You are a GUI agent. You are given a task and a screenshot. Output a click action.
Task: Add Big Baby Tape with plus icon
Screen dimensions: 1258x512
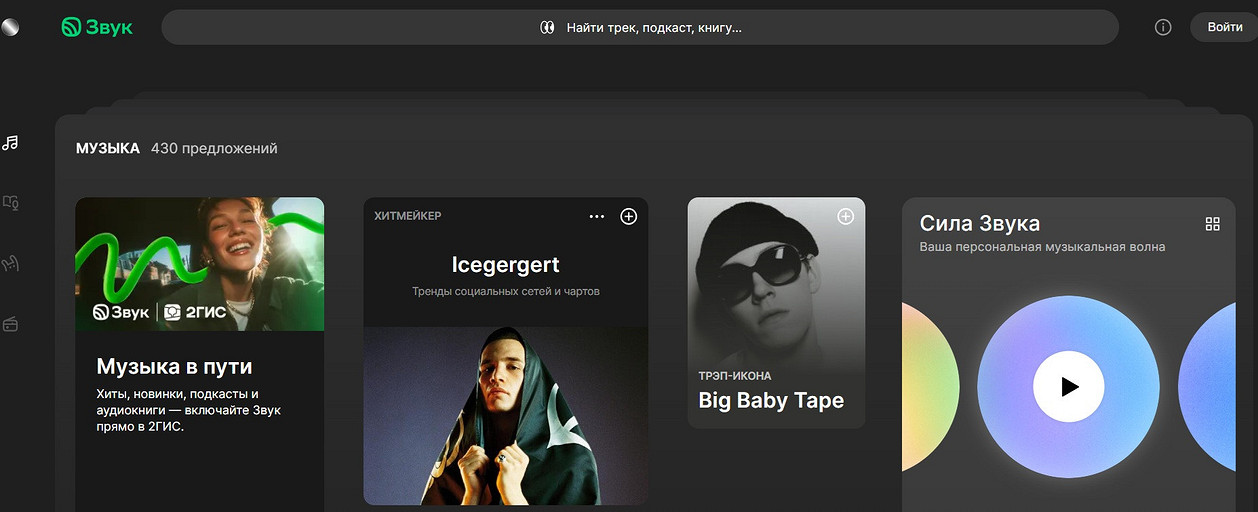coord(845,216)
